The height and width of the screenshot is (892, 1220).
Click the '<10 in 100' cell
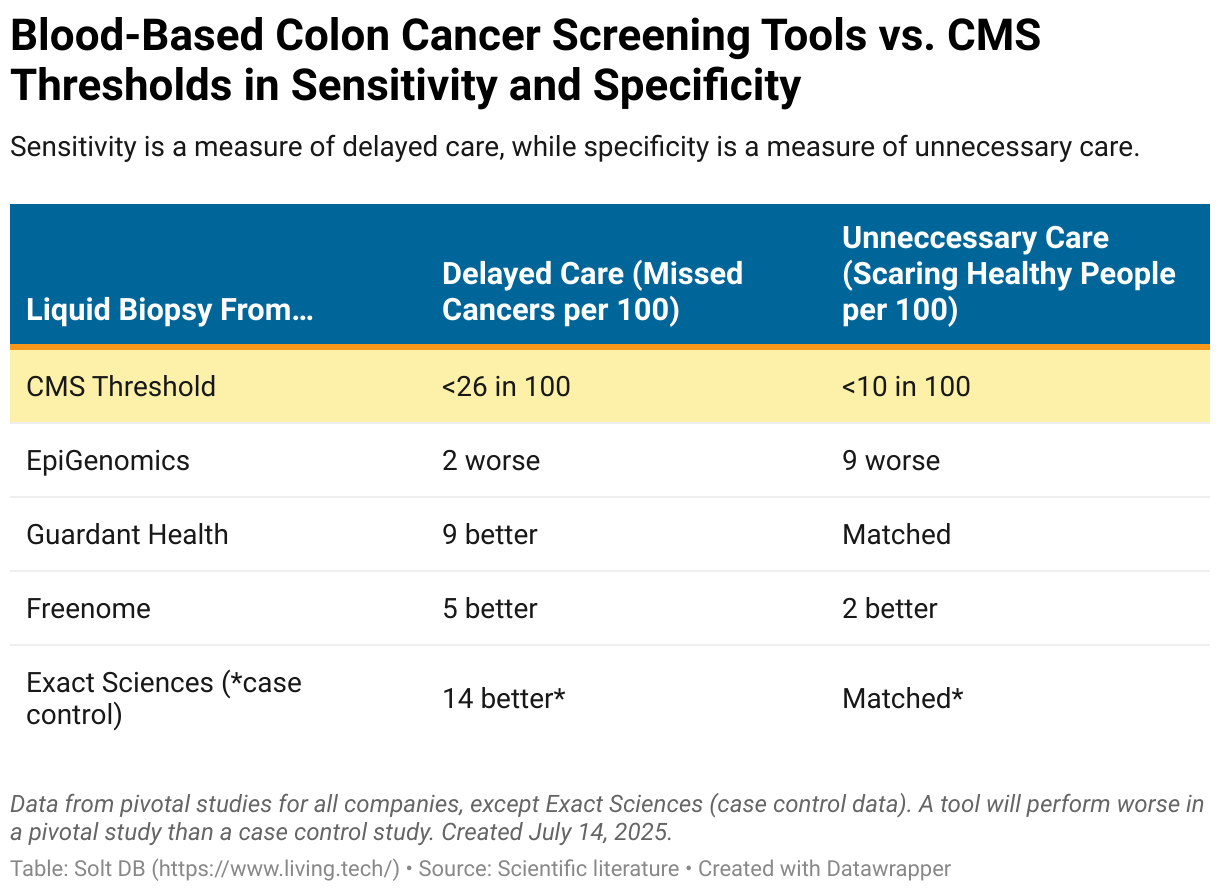[x=906, y=386]
